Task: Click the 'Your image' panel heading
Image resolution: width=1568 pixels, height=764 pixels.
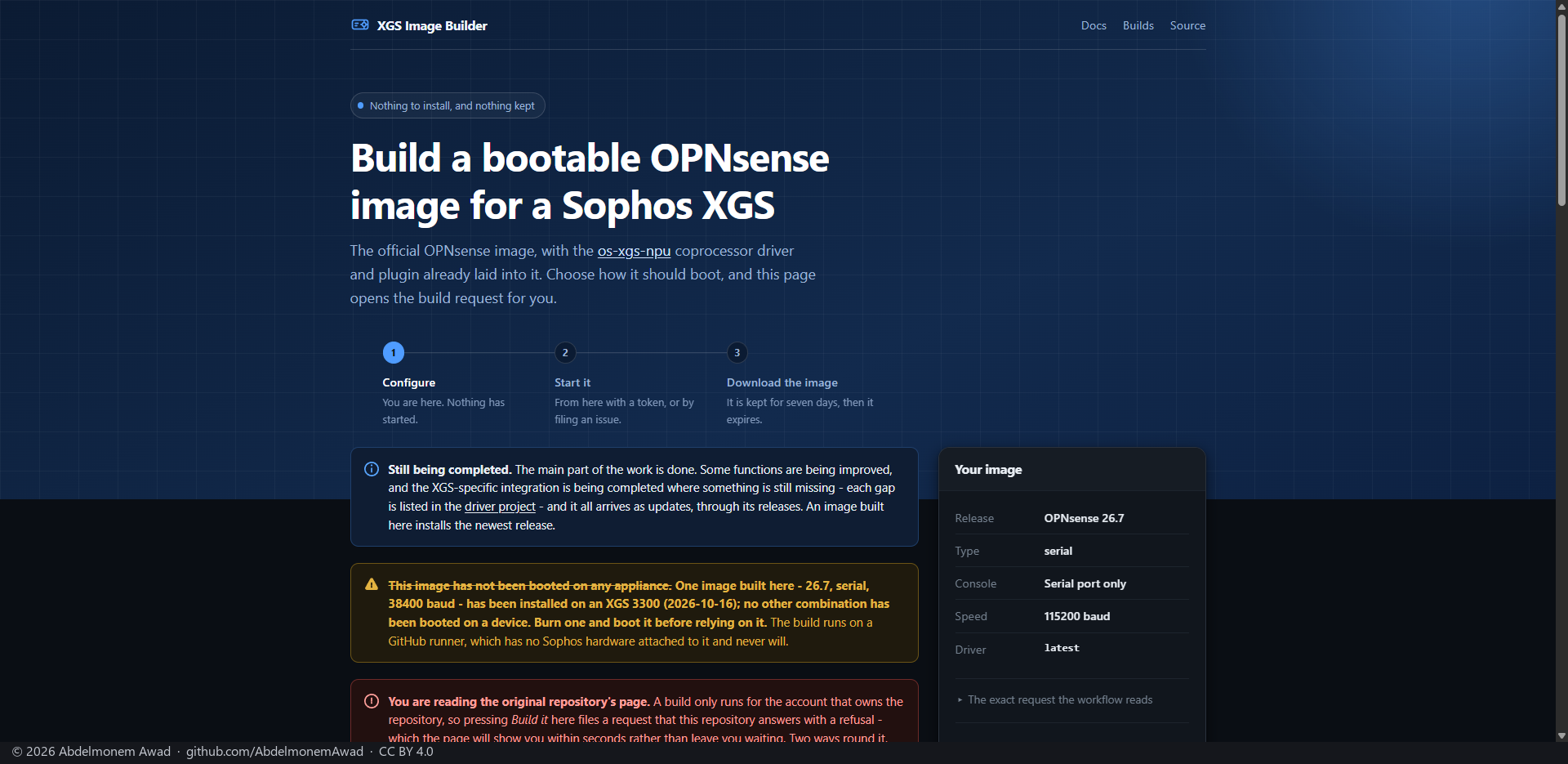Action: [988, 470]
